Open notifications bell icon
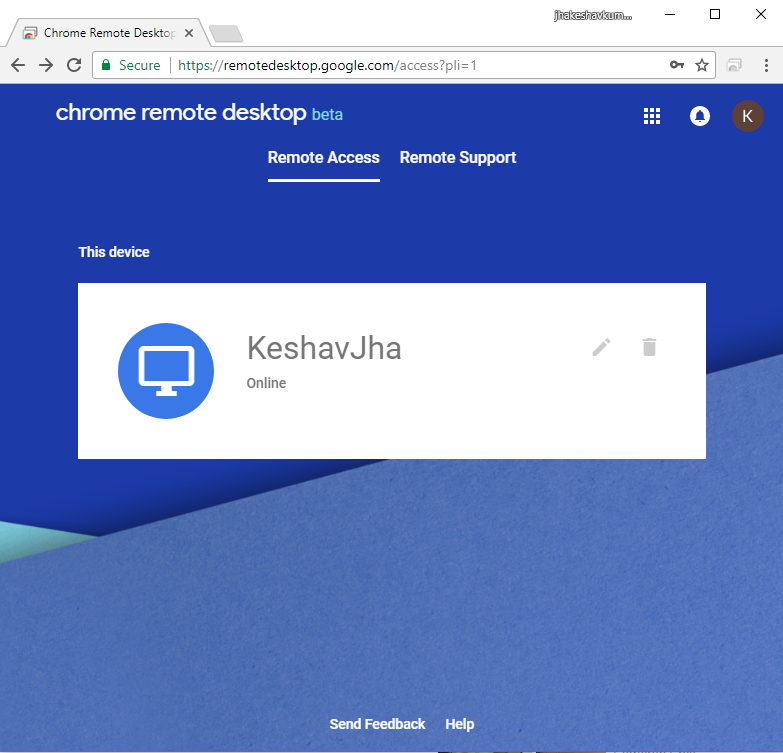This screenshot has width=783, height=753. (700, 116)
